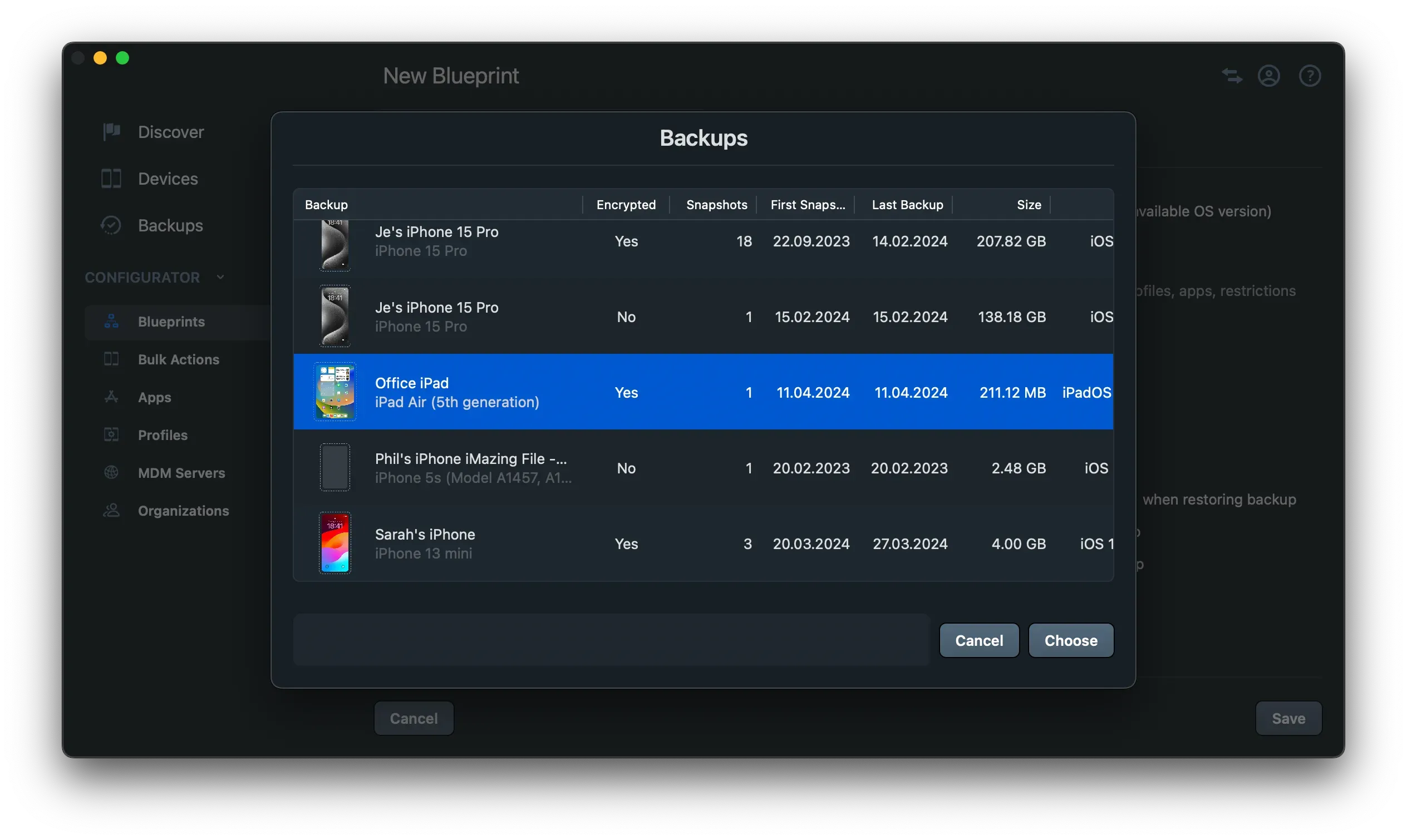Open the Discover section
The image size is (1407, 840).
coord(170,132)
